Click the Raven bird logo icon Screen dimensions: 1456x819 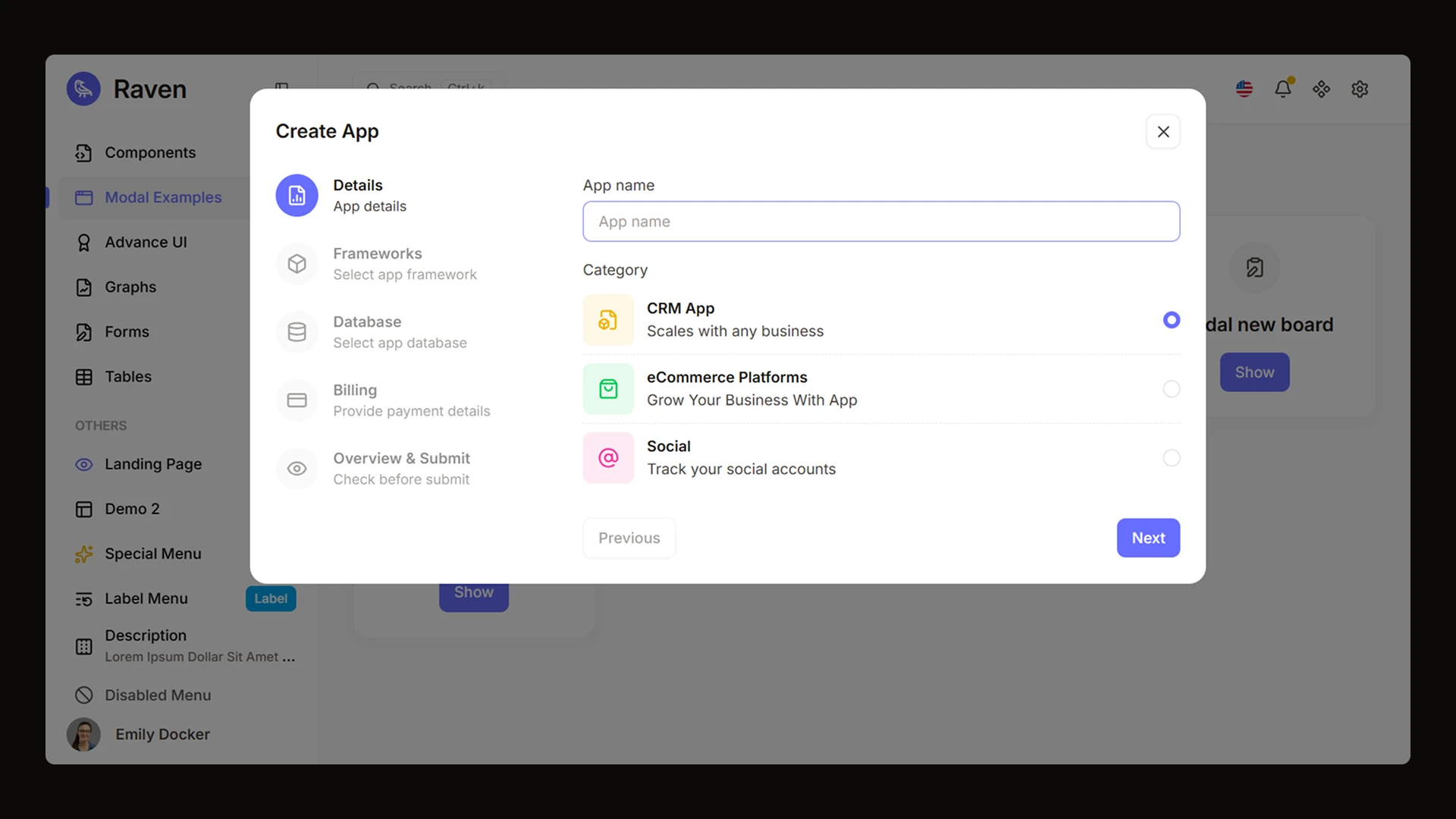83,89
